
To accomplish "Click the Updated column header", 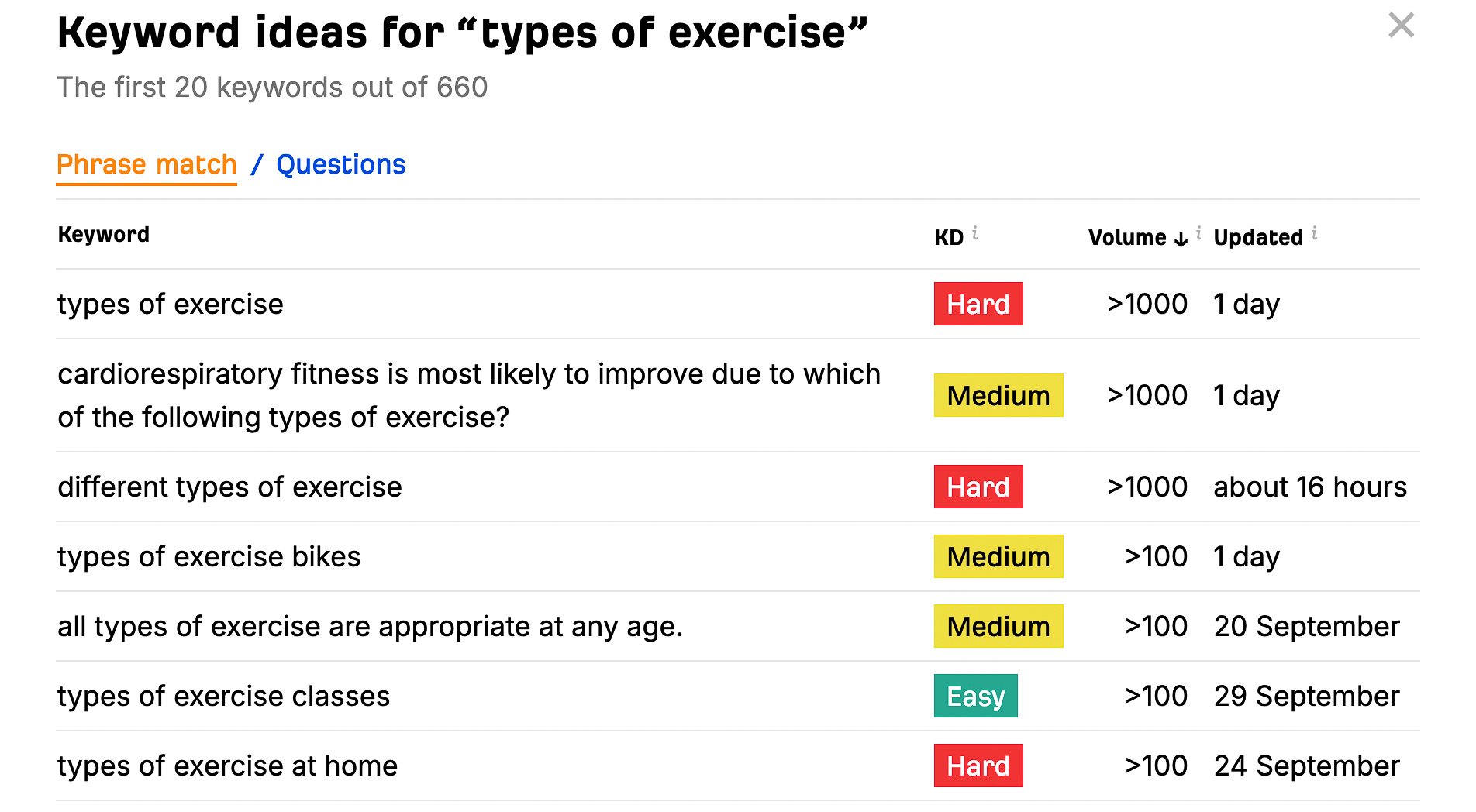I will pos(1258,237).
